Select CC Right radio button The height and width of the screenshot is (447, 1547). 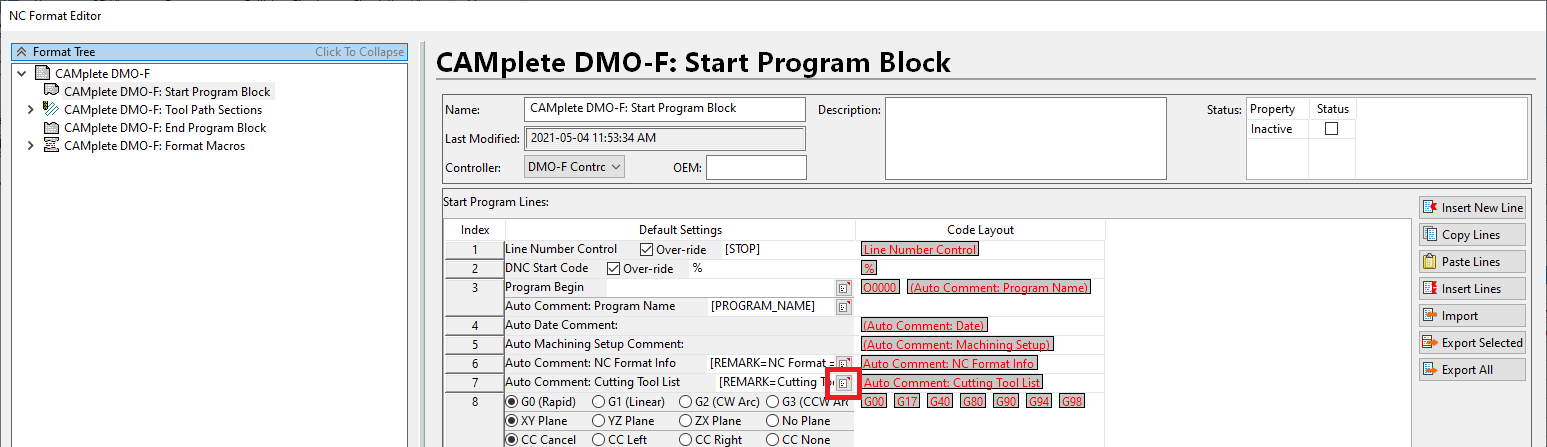[x=686, y=439]
